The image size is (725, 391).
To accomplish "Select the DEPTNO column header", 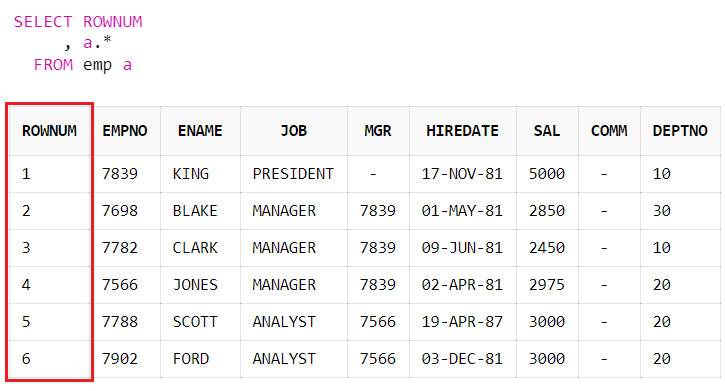I will click(x=680, y=131).
